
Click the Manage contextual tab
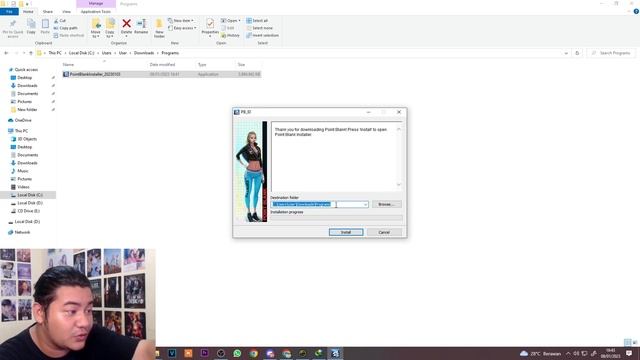(96, 4)
